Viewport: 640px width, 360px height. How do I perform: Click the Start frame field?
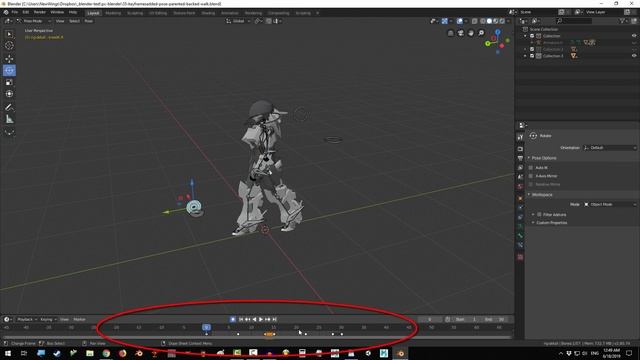[x=467, y=319]
